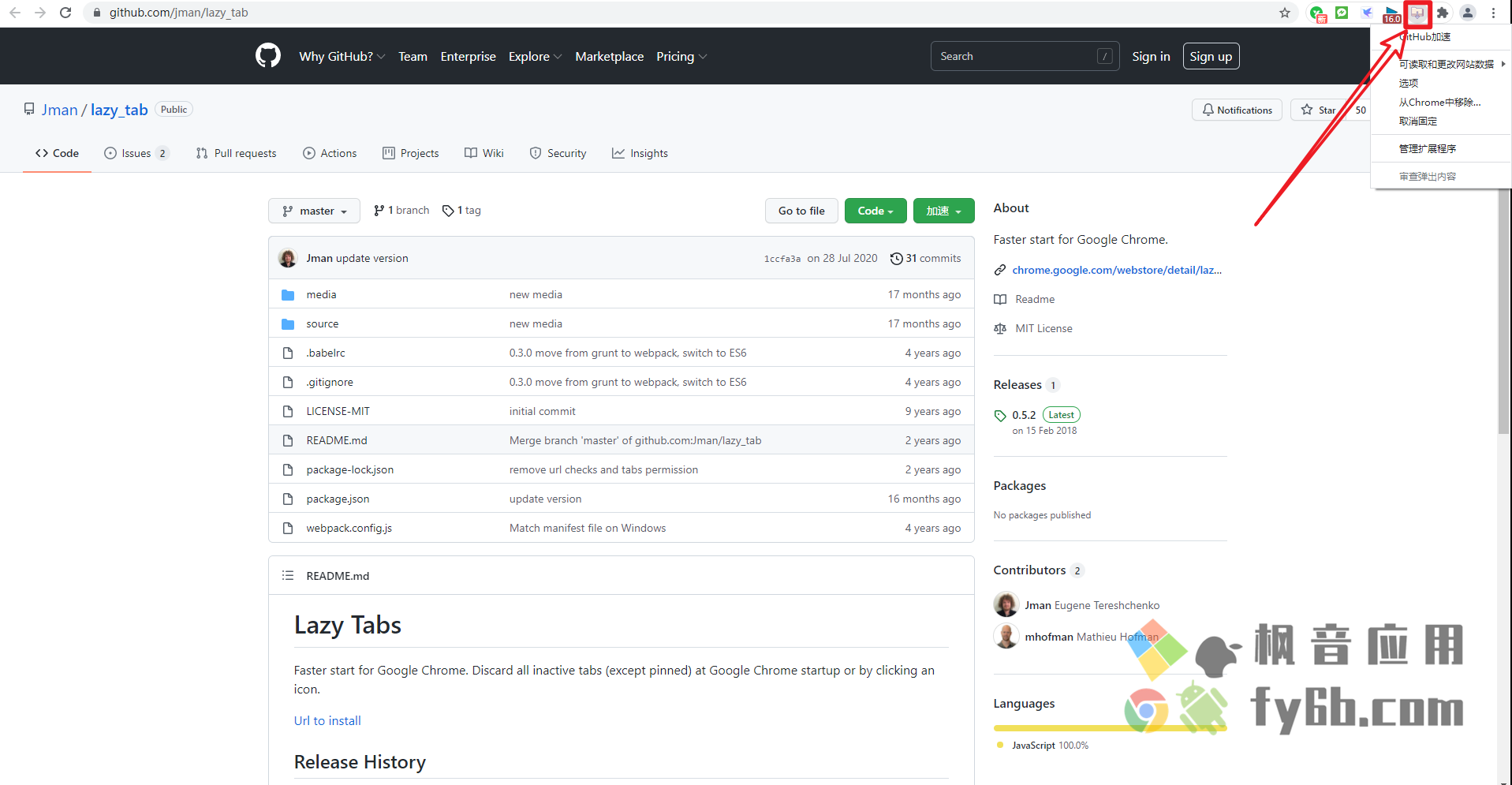
Task: Click the README table of contents icon
Action: 288,576
